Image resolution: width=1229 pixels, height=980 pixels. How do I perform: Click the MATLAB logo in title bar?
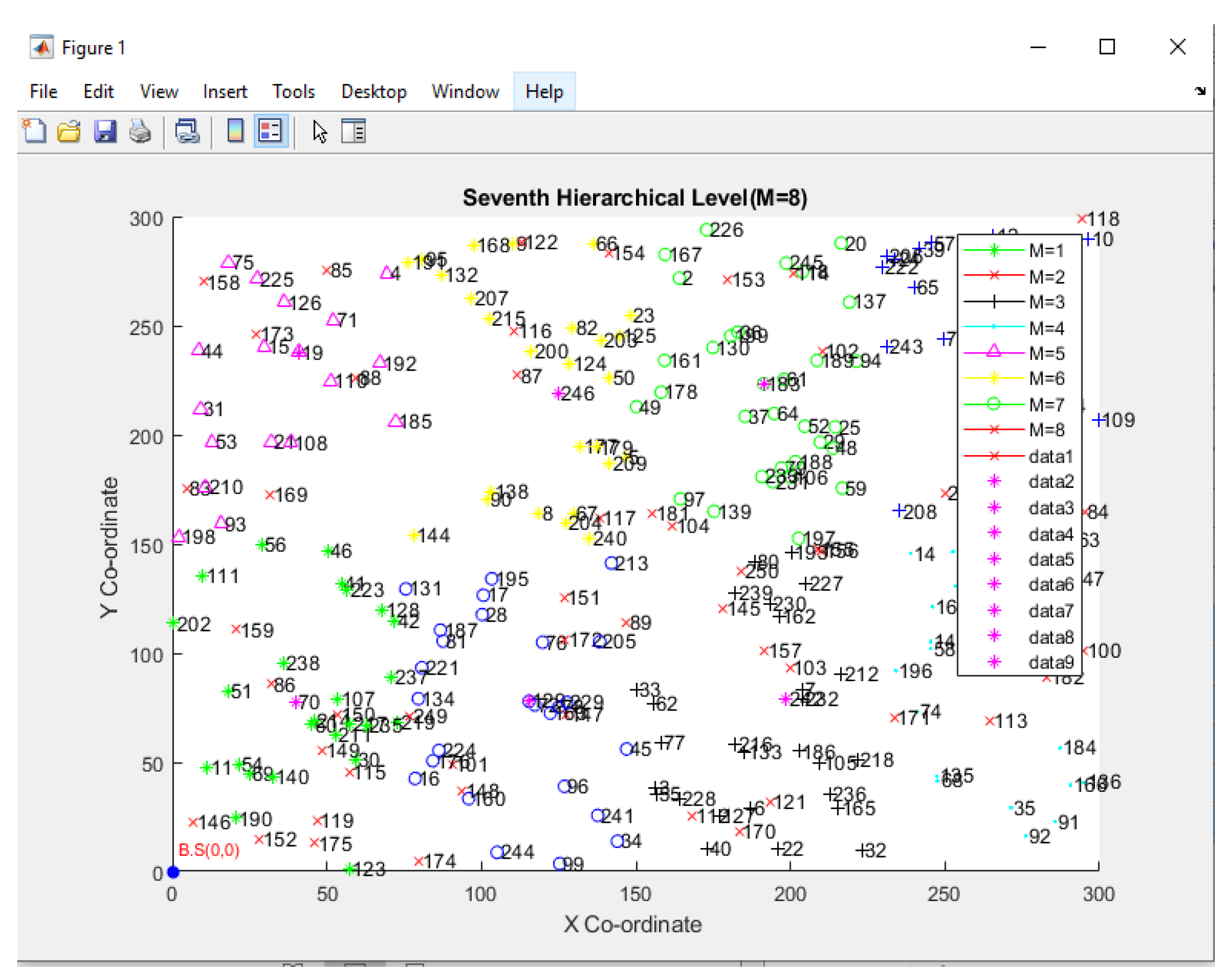41,48
